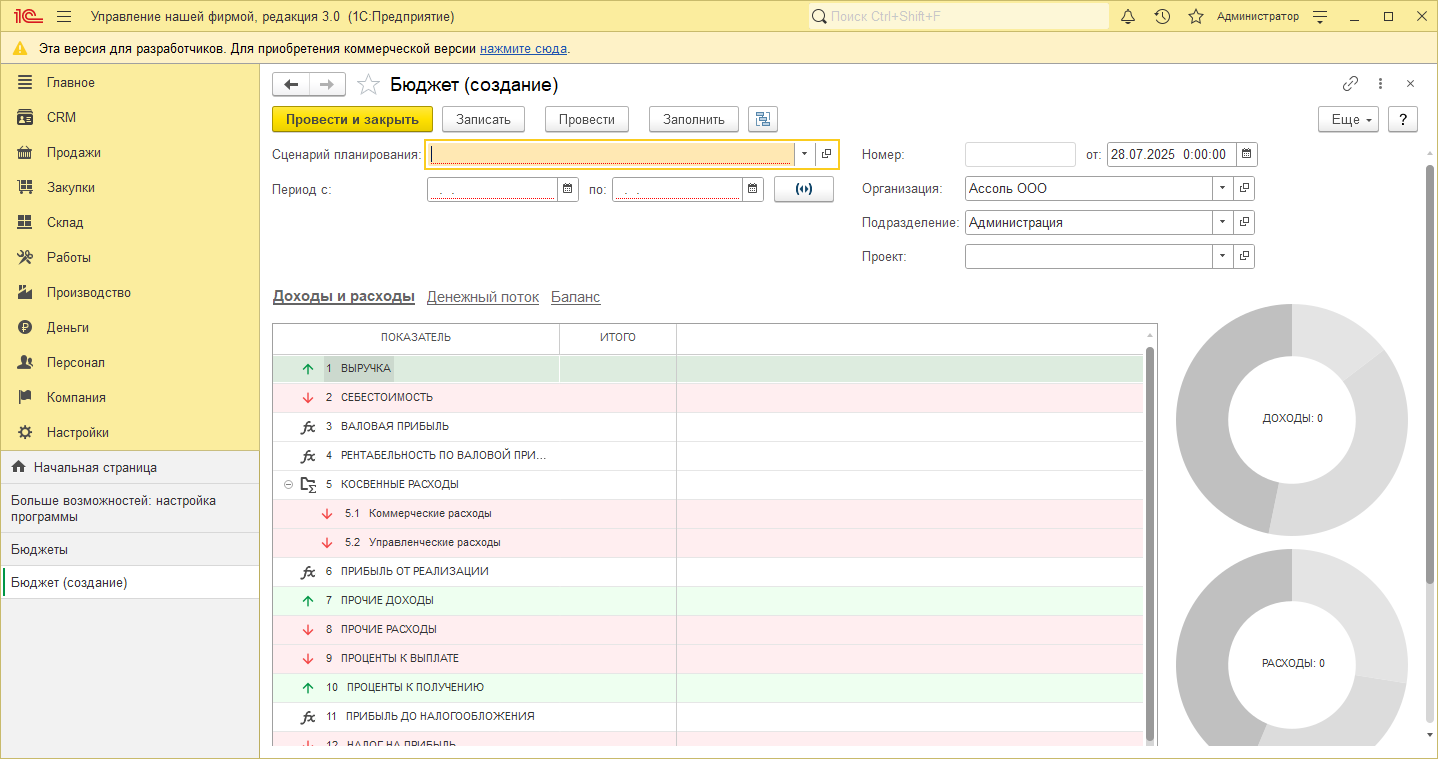Follow the нажмите сюда link
1438x759 pixels.
pos(523,48)
